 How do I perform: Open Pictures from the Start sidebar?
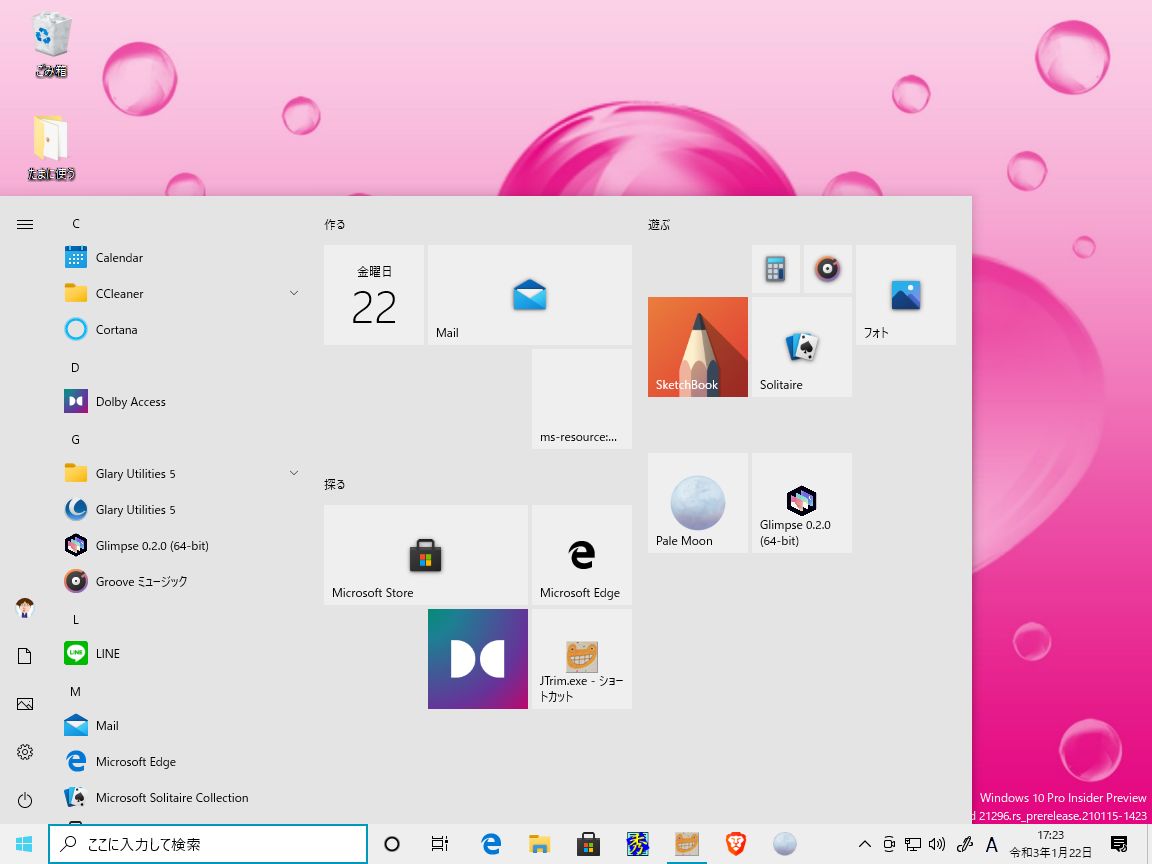[x=24, y=704]
